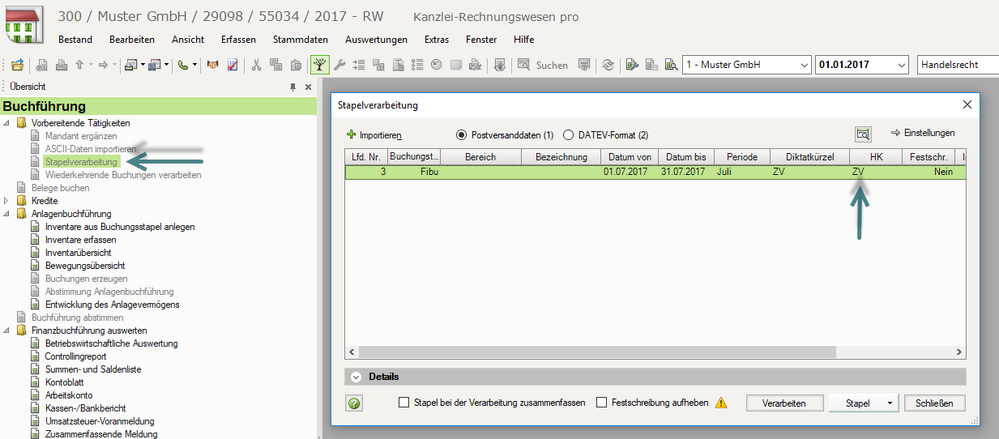
Task: Click the green help question mark icon
Action: pyautogui.click(x=354, y=403)
